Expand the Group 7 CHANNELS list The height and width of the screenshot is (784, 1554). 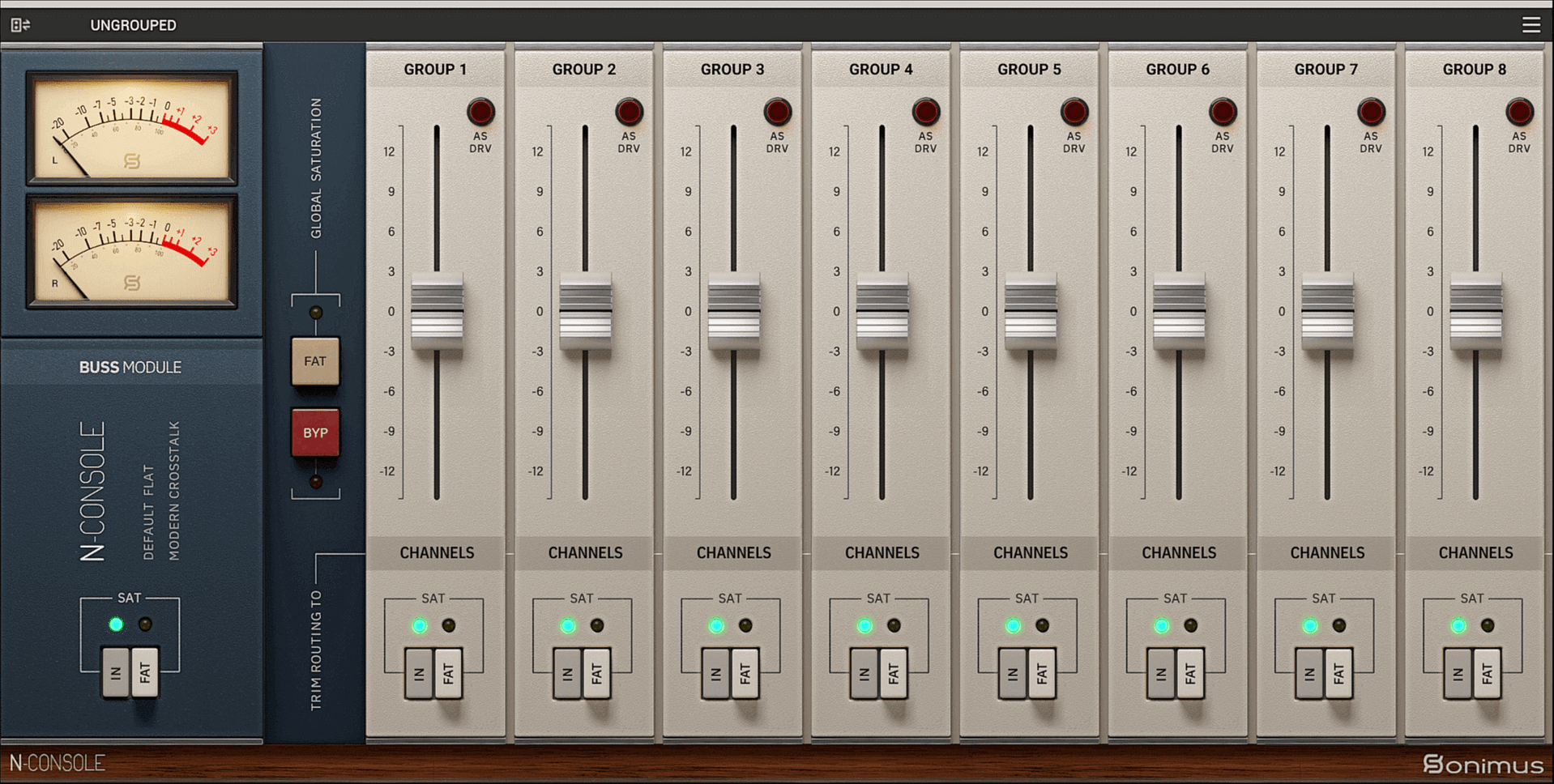coord(1326,552)
